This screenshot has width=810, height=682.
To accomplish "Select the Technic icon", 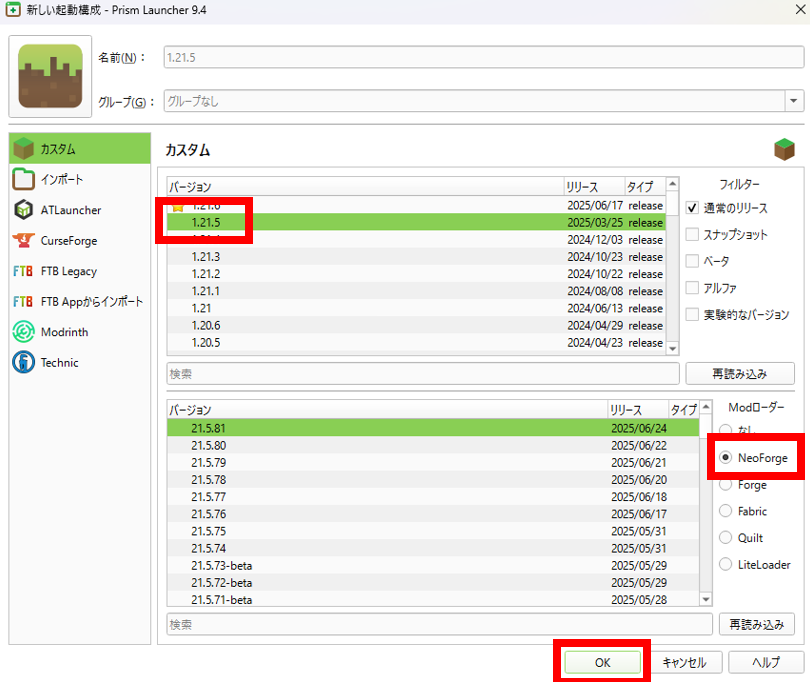I will 23,362.
